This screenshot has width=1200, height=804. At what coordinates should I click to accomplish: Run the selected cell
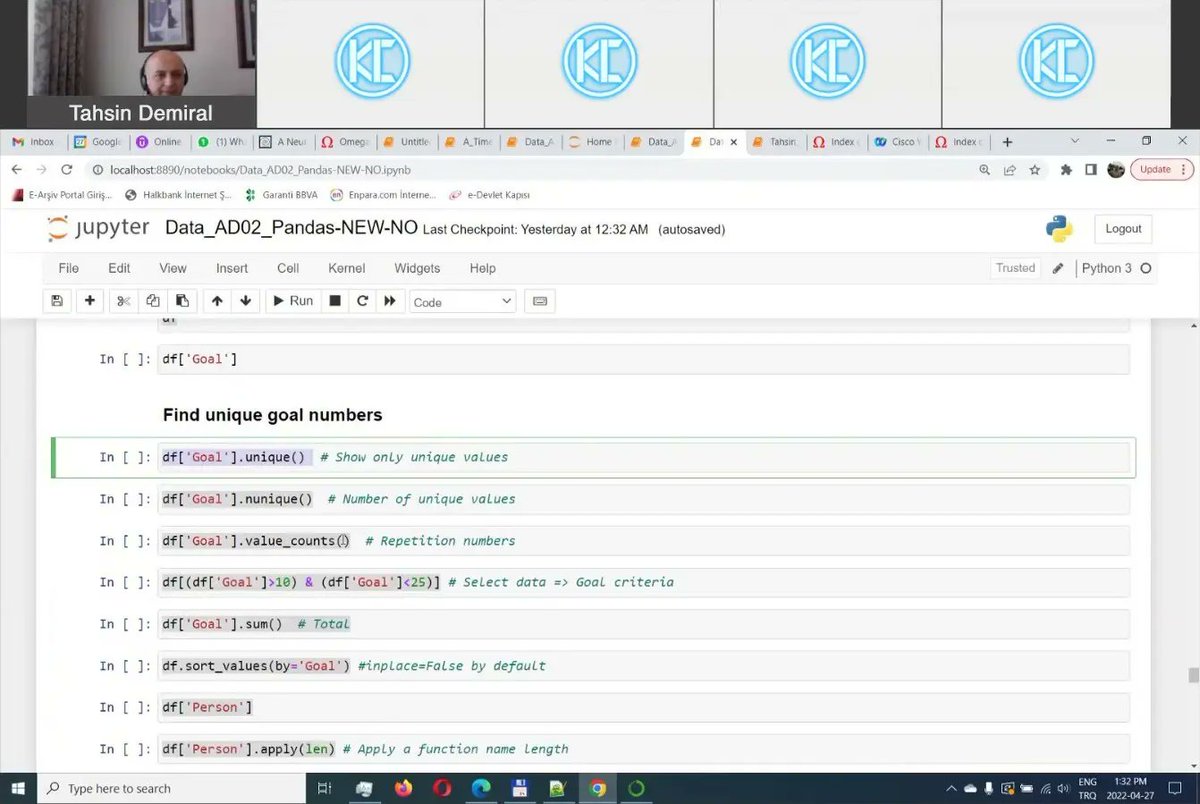point(292,301)
